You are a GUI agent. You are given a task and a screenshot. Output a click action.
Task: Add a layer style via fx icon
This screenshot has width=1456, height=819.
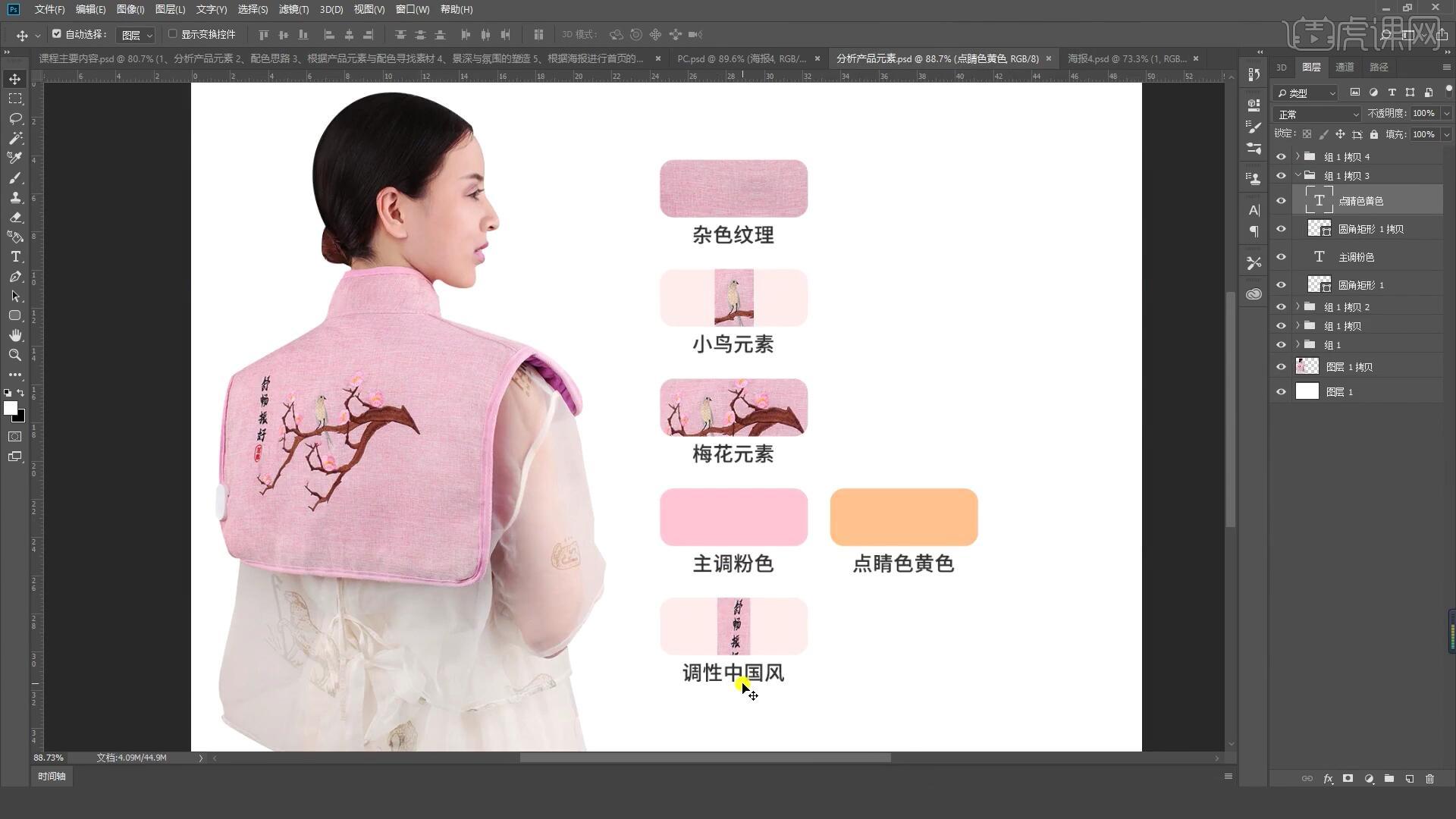tap(1328, 779)
